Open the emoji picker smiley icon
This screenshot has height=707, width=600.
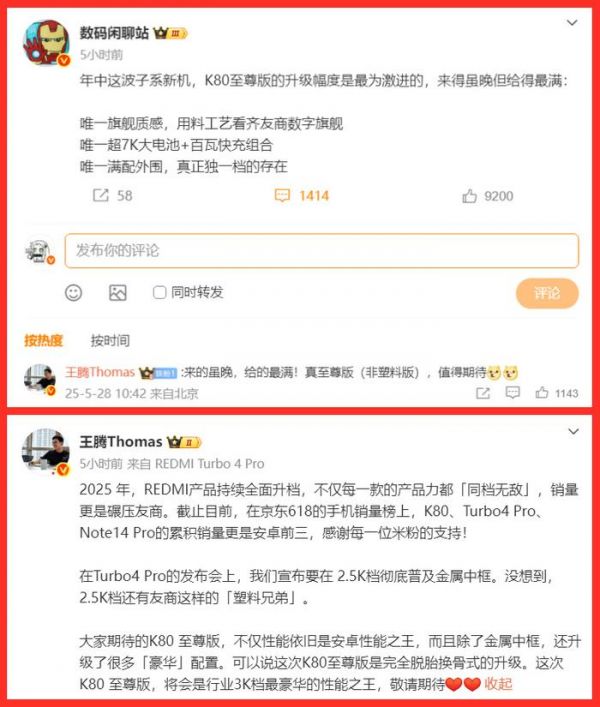click(x=73, y=293)
